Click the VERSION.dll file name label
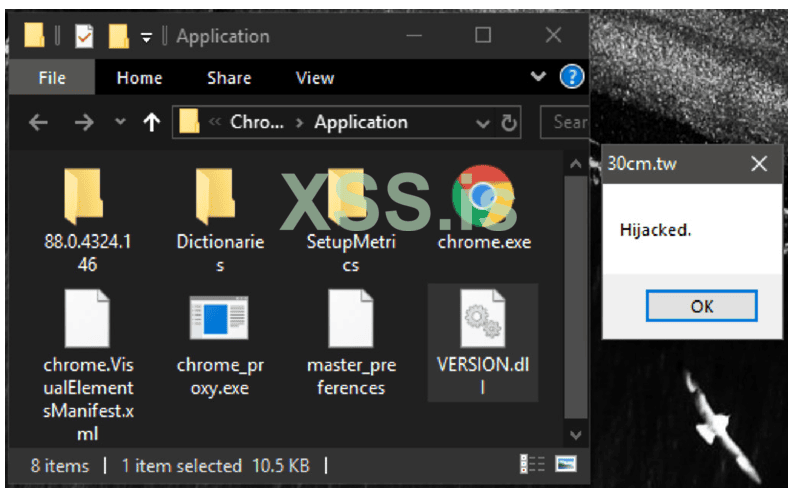 pyautogui.click(x=483, y=376)
